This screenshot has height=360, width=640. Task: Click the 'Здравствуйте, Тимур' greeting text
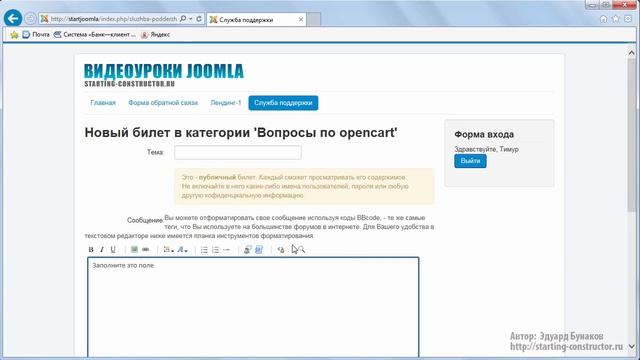click(487, 149)
